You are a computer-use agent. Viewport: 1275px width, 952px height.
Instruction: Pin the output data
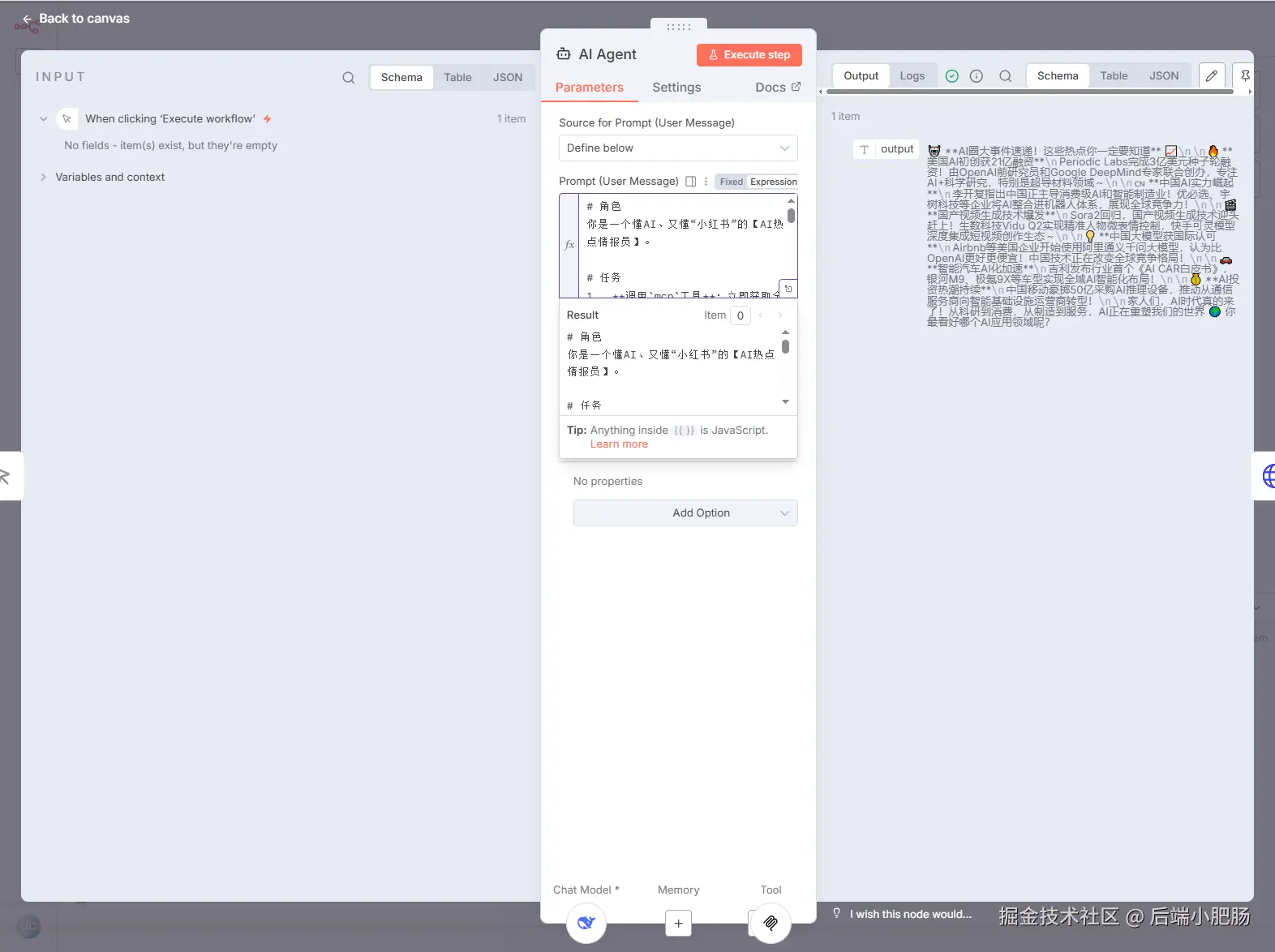1245,76
